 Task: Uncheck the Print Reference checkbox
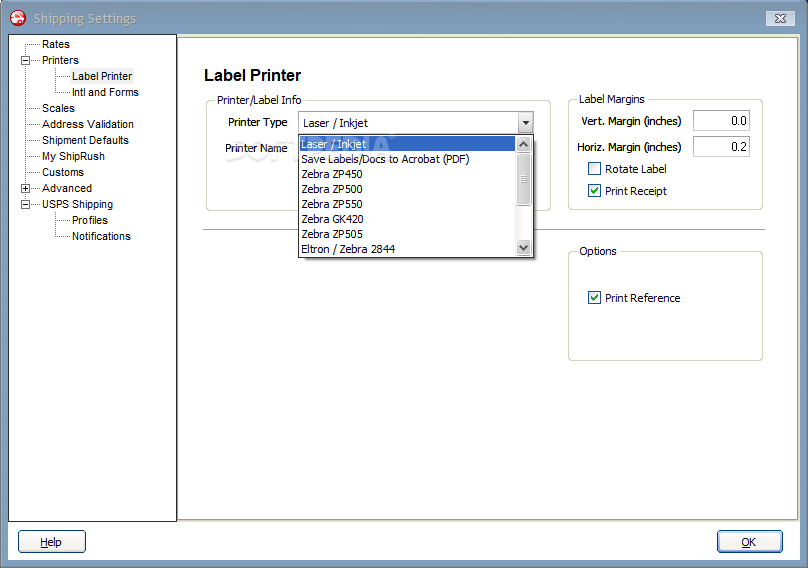[x=594, y=298]
